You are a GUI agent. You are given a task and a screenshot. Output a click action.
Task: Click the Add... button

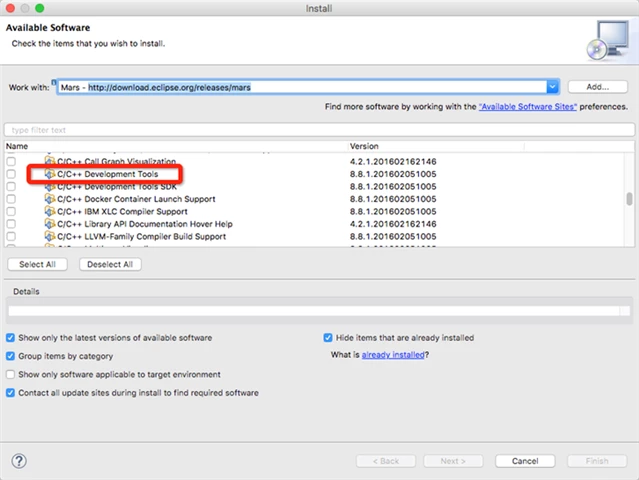(597, 87)
